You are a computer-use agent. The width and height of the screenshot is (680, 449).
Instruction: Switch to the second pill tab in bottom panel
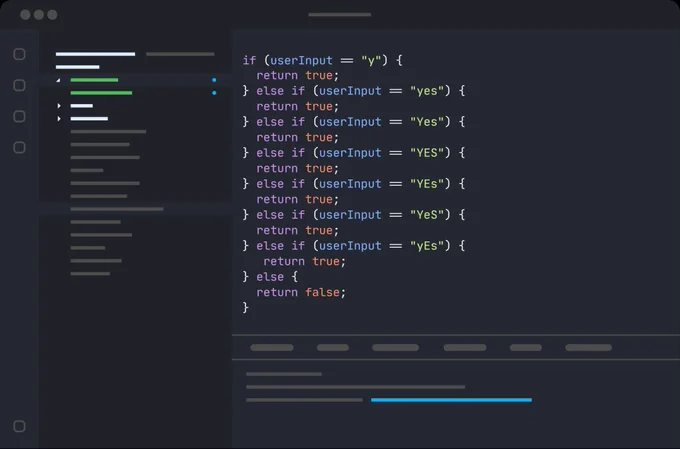click(x=333, y=347)
